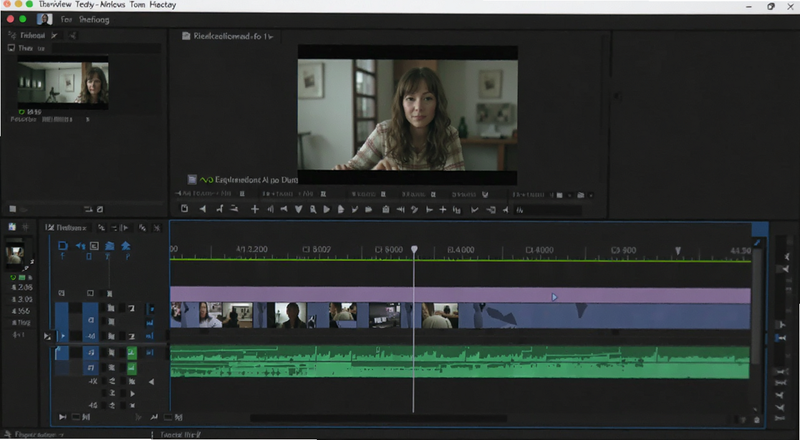Click the first small icon right of the timeline tab

(x=101, y=228)
